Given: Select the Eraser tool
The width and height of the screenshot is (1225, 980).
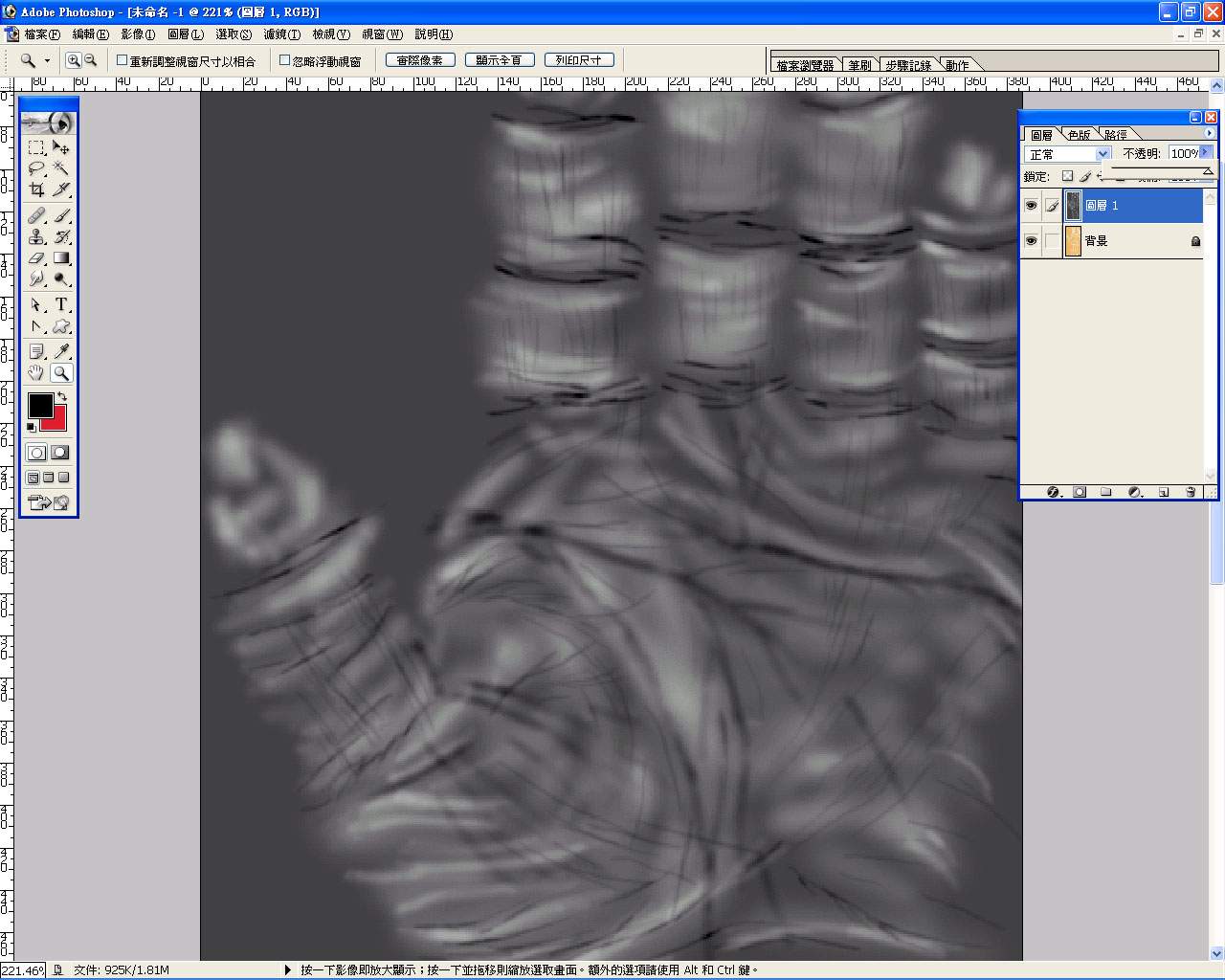Looking at the screenshot, I should (36, 257).
